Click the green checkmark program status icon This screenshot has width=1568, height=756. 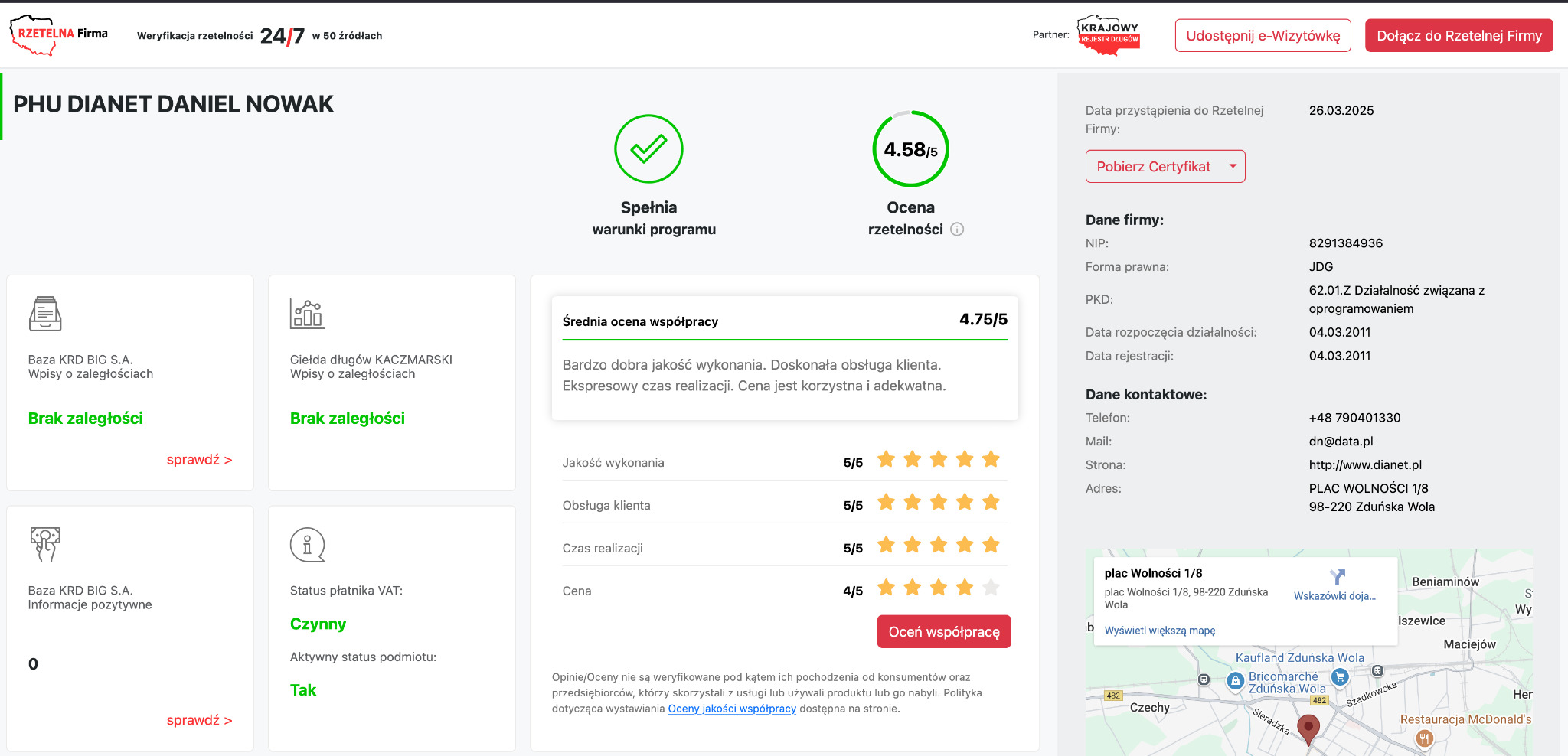648,149
